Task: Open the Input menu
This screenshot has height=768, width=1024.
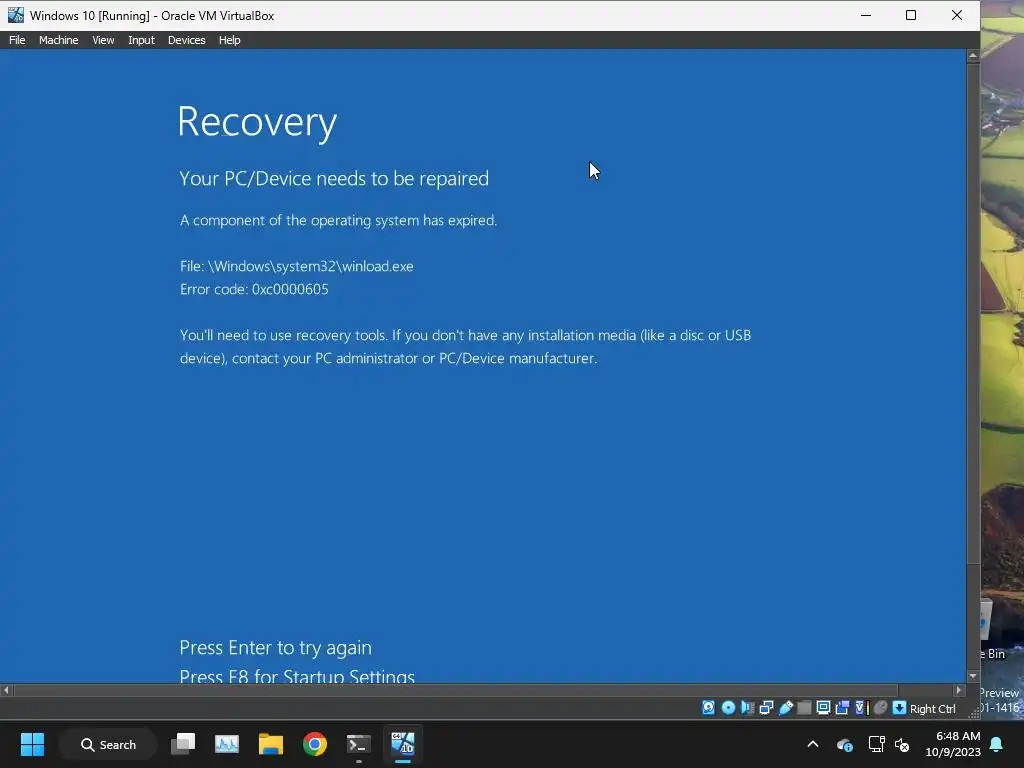Action: (141, 40)
